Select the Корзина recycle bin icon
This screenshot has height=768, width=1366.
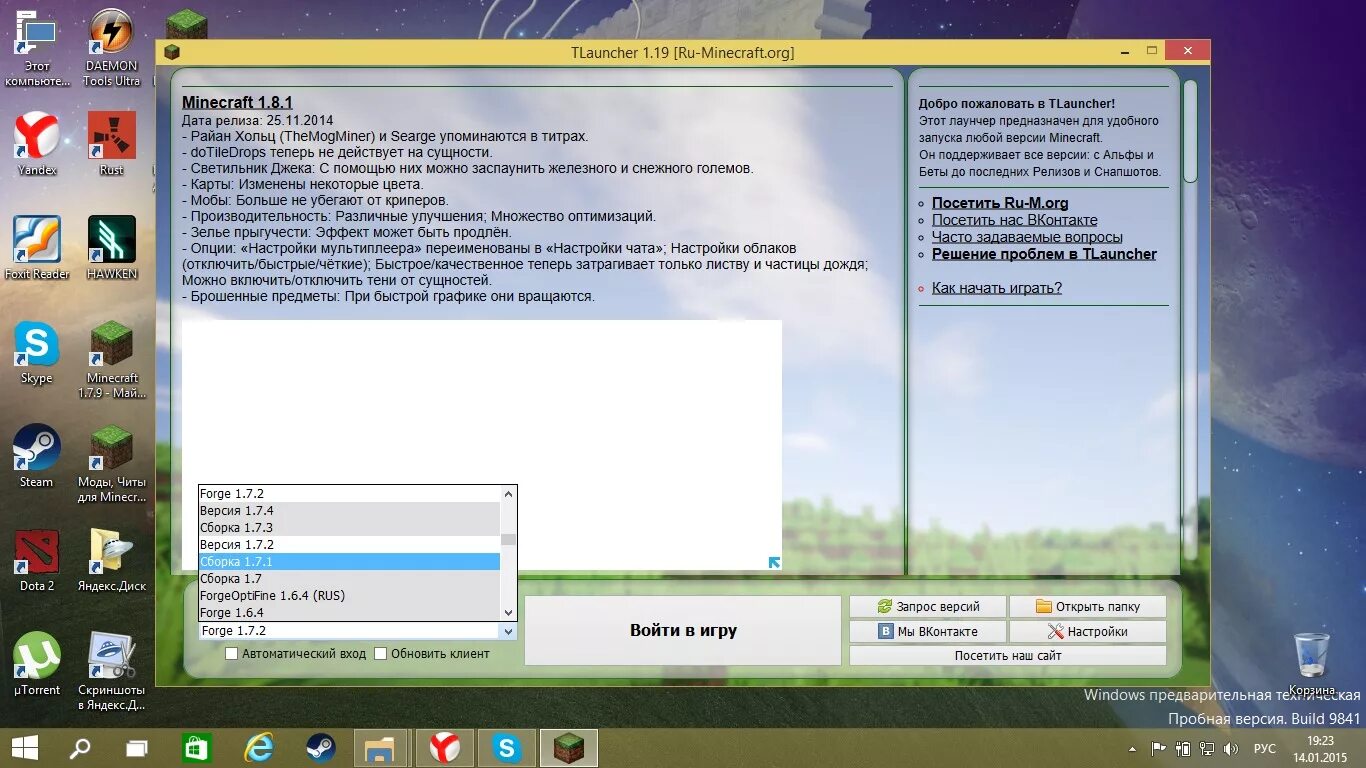1311,664
